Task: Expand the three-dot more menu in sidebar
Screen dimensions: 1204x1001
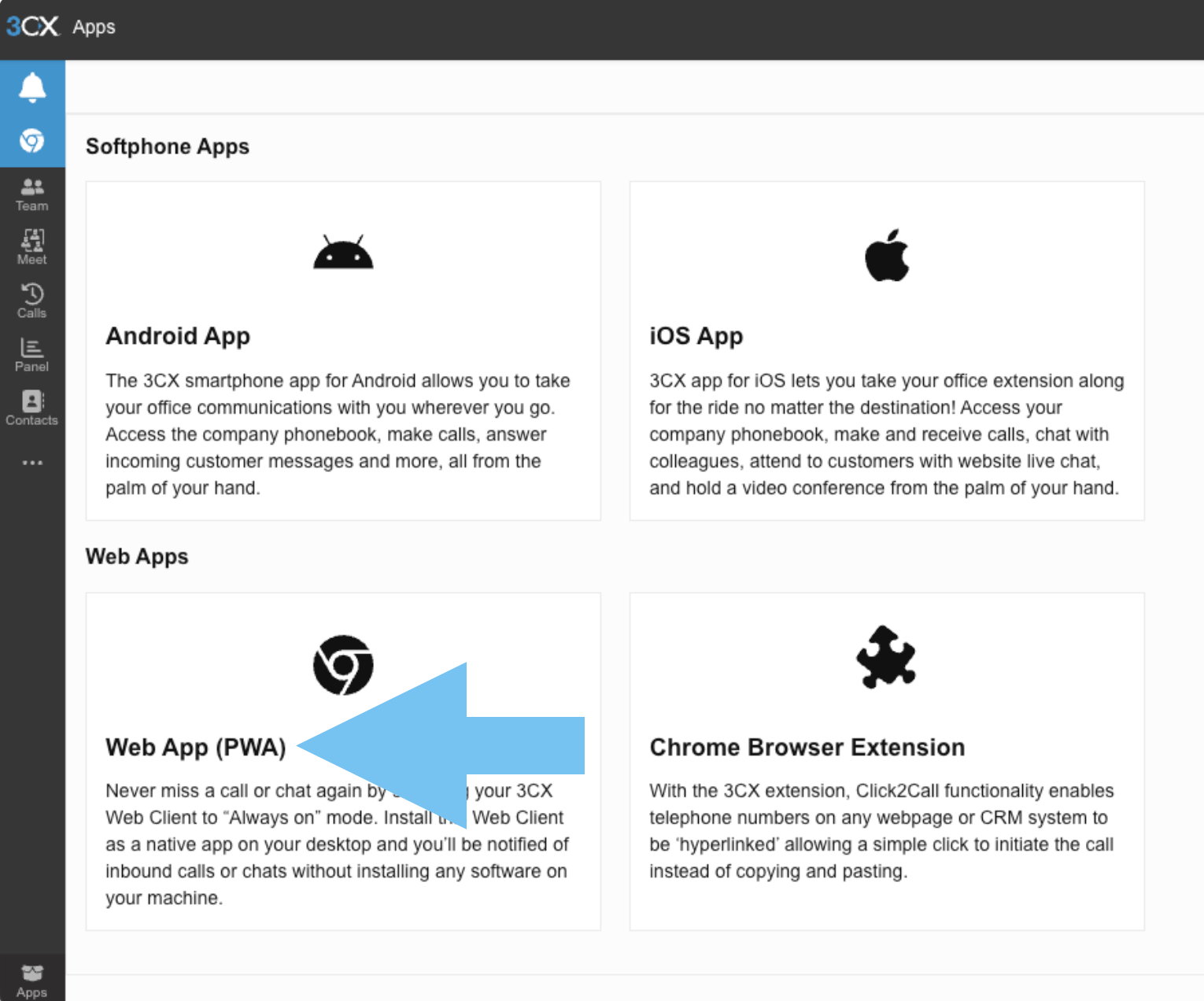Action: point(32,463)
